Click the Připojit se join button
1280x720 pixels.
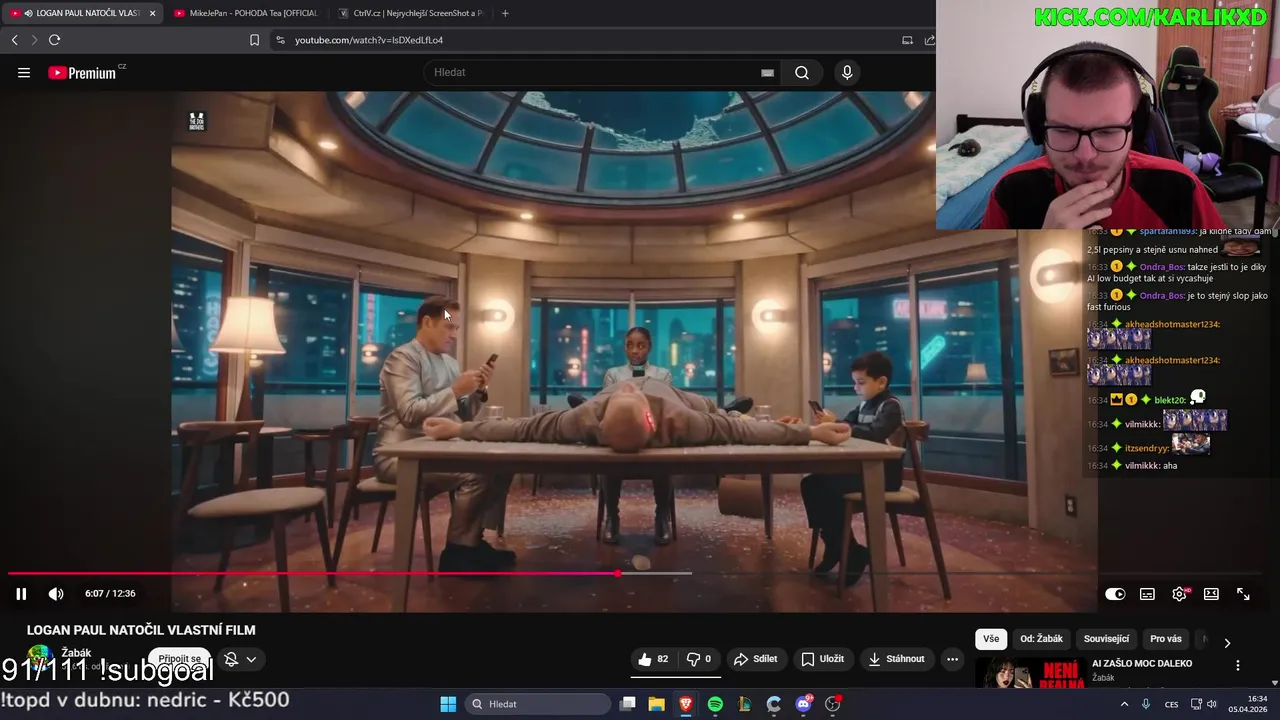(180, 659)
